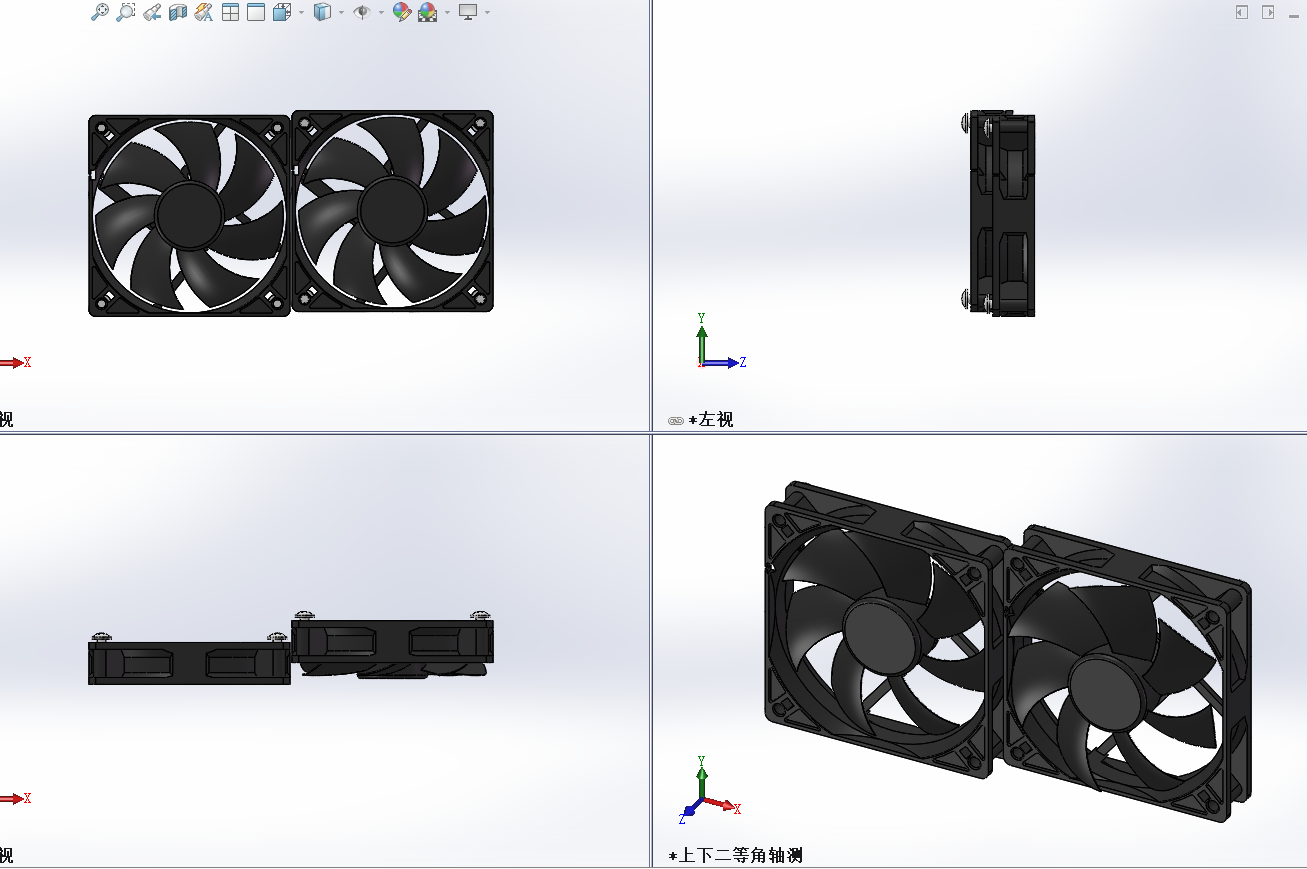
Task: Expand the View Orientation dropdown arrow
Action: point(301,13)
